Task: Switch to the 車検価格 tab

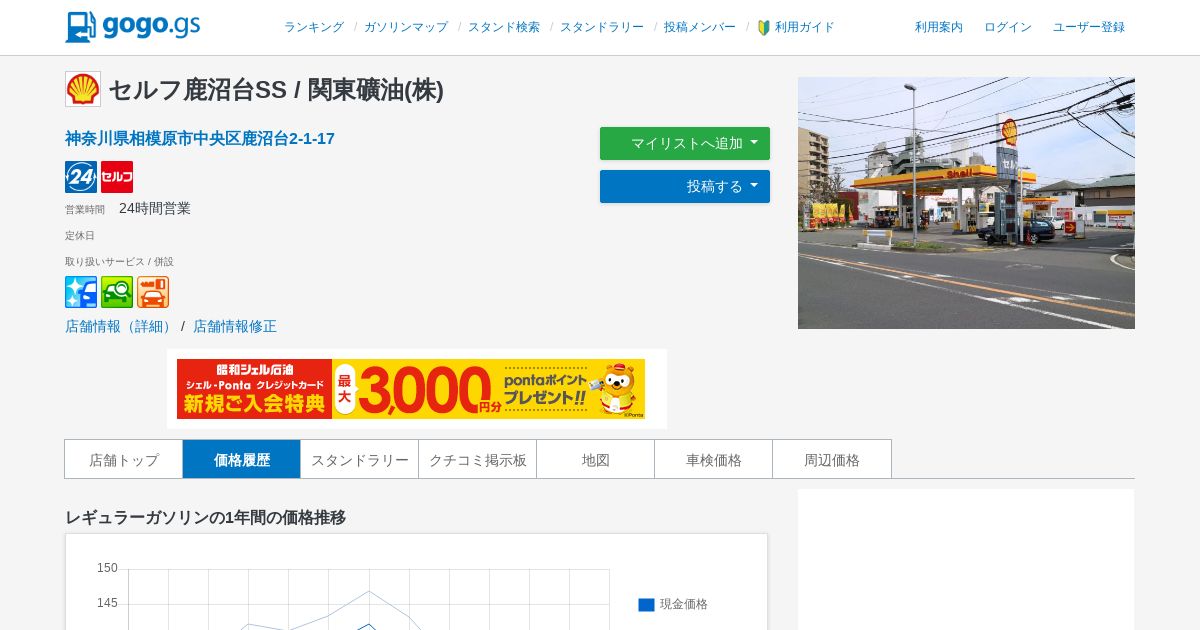Action: (714, 459)
